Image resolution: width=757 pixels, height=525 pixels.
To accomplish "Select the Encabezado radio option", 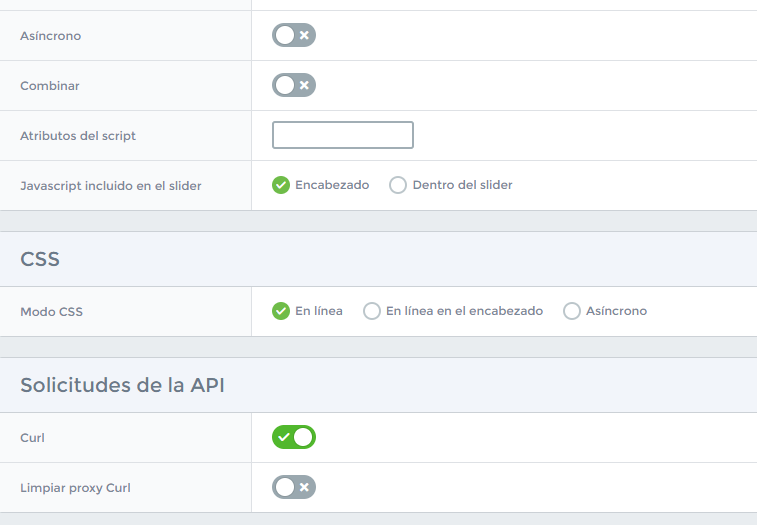I will click(280, 185).
